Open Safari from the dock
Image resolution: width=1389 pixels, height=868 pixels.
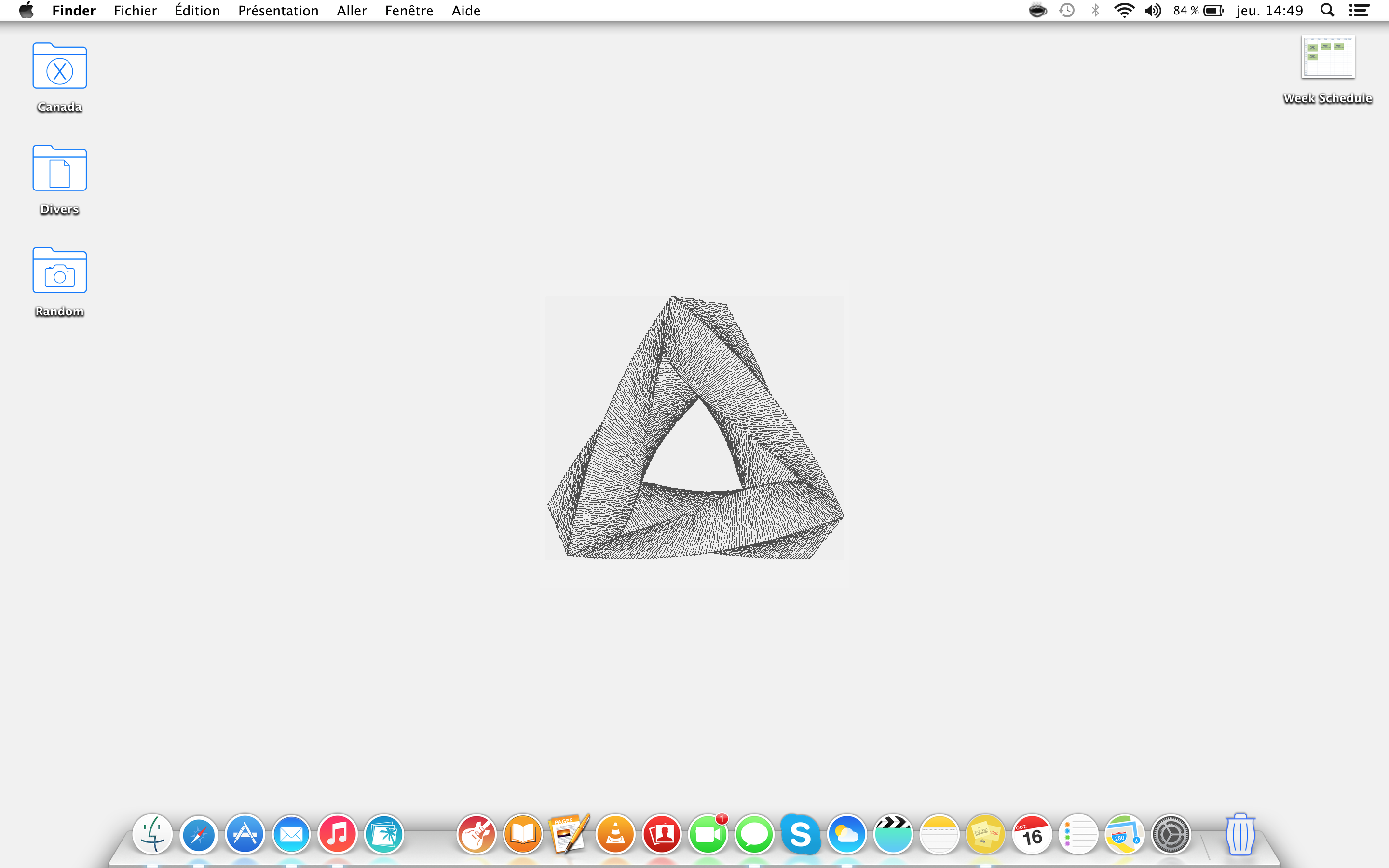tap(199, 834)
